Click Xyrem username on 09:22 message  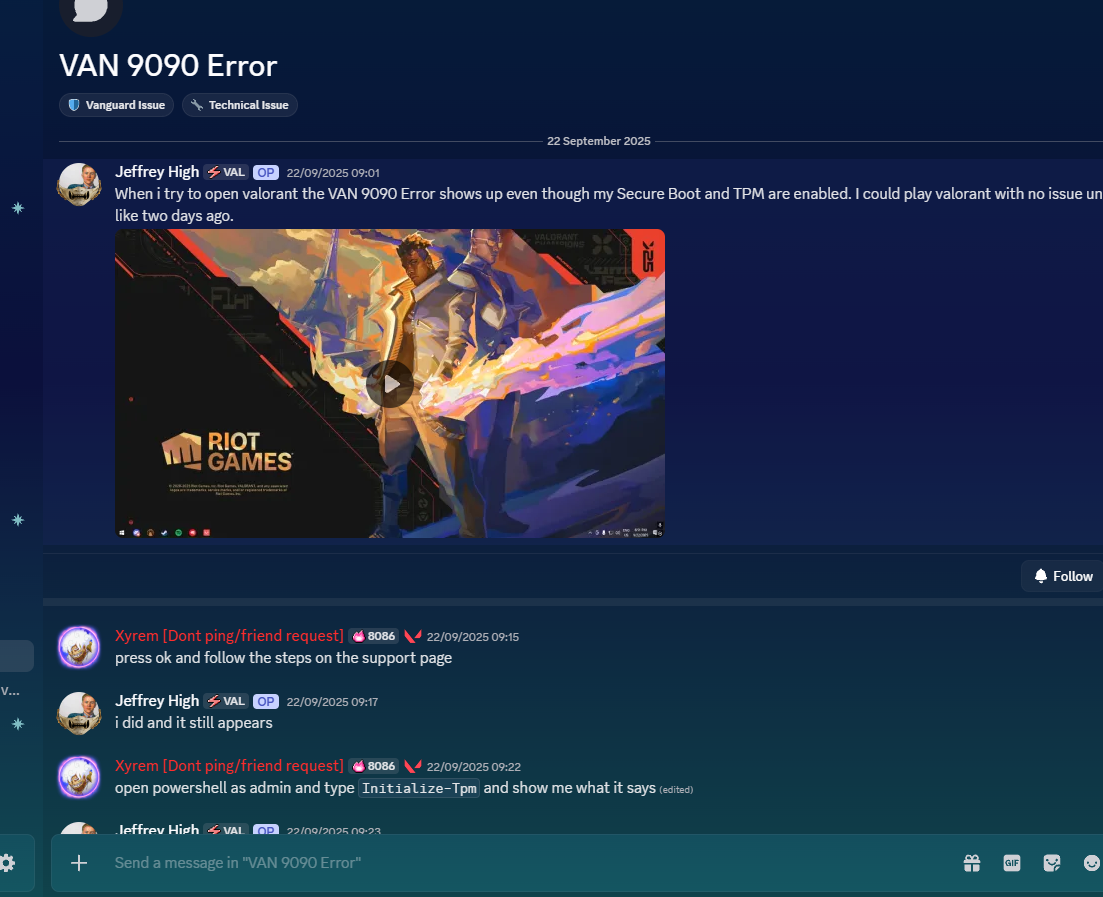click(x=229, y=765)
